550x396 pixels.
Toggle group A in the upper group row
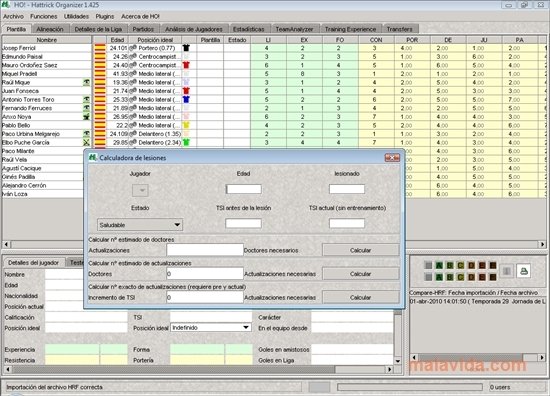pyautogui.click(x=439, y=266)
